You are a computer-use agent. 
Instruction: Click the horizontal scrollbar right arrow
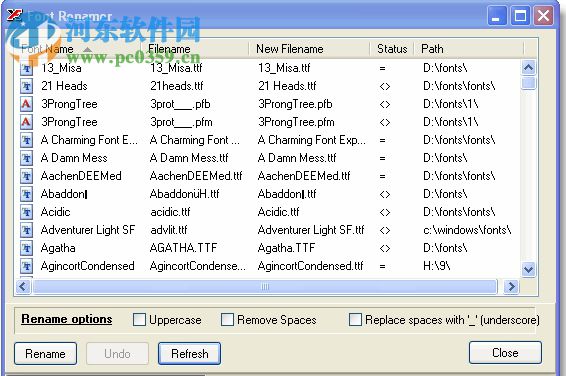[x=511, y=287]
